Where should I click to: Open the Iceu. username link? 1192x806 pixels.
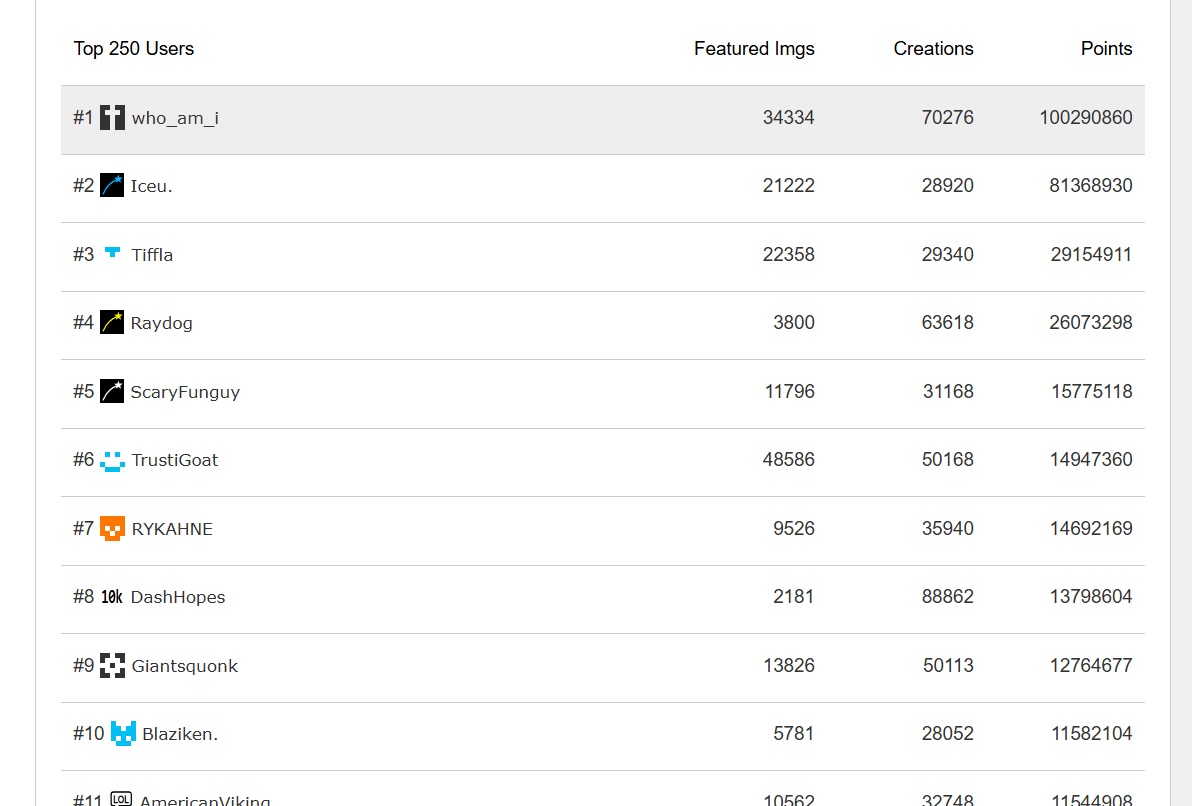(x=151, y=186)
